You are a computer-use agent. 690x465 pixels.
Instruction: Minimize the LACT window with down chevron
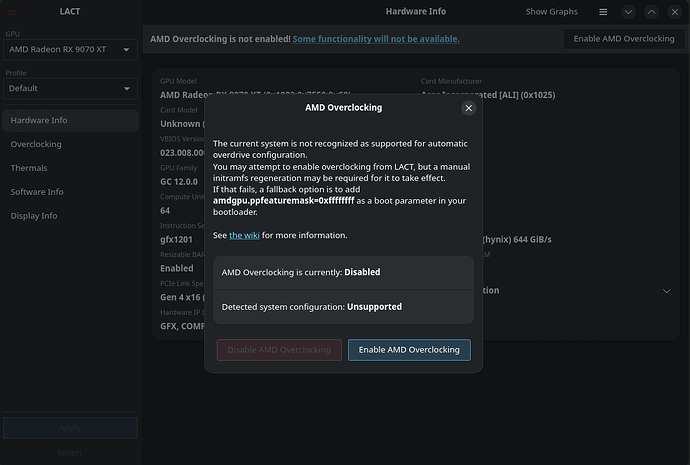click(628, 12)
